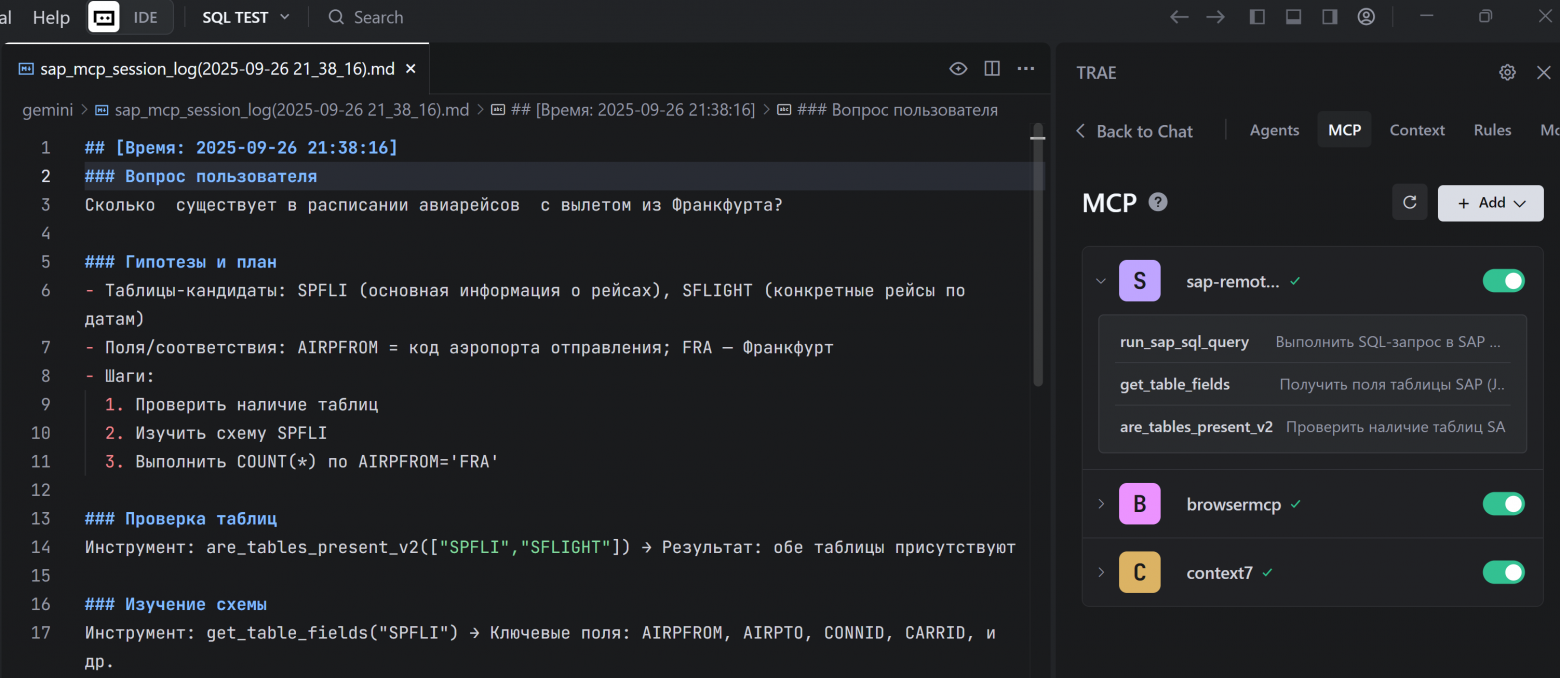This screenshot has width=1560, height=678.
Task: Open the Context tab in TRAE
Action: [1417, 130]
